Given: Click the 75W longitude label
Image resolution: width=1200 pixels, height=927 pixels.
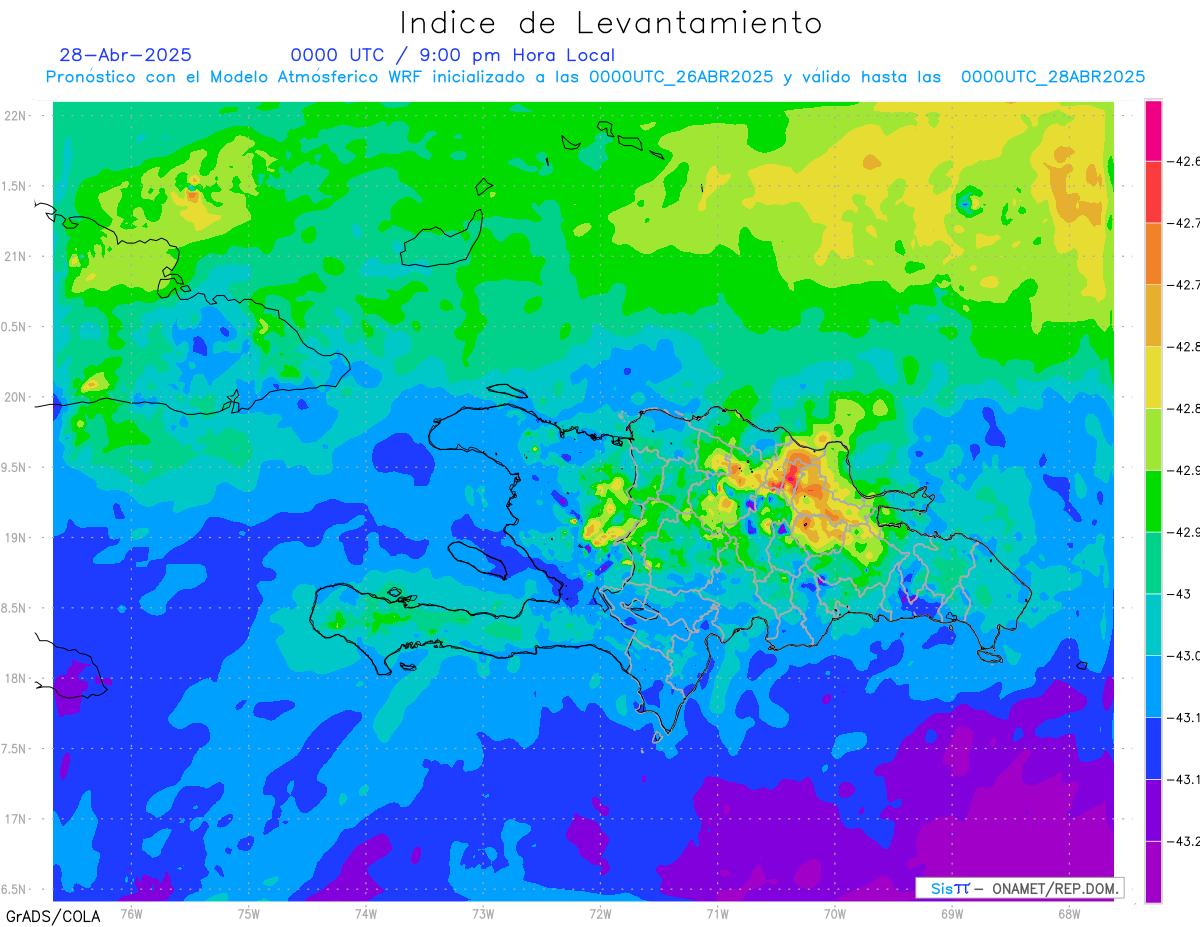Looking at the screenshot, I should pos(249,913).
